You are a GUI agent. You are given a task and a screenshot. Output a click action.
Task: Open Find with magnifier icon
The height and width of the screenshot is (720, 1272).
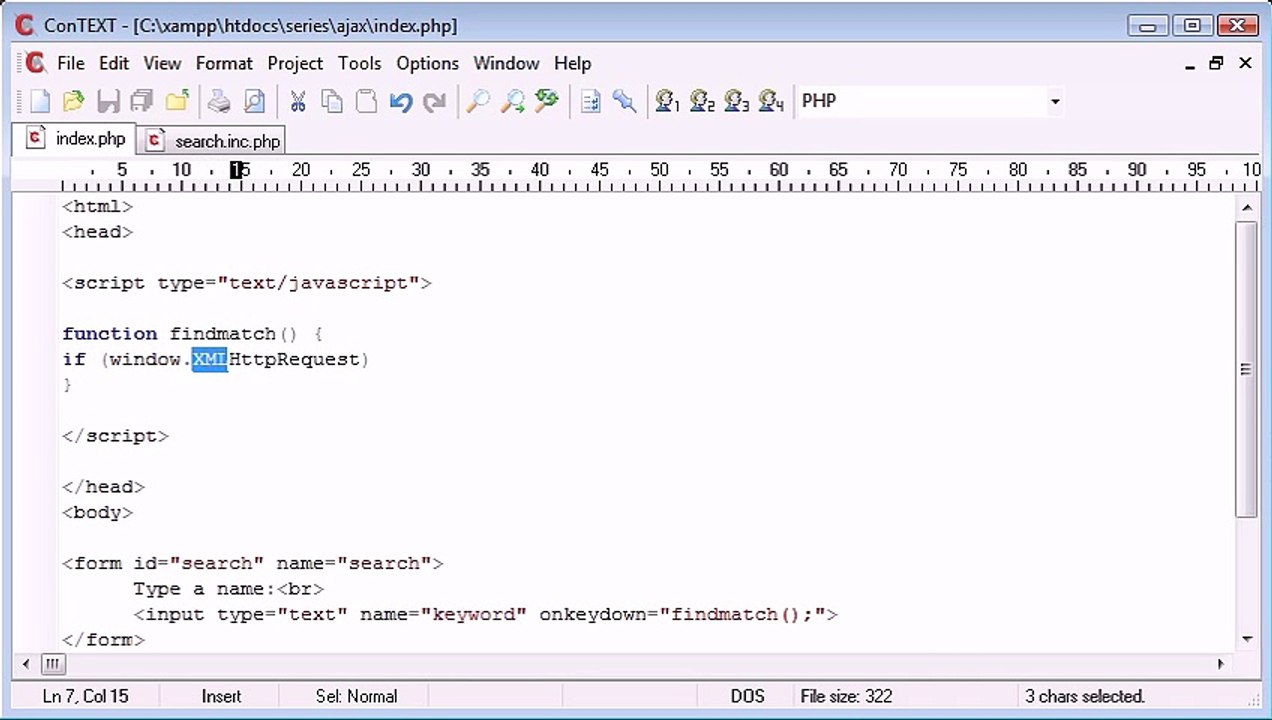[x=478, y=101]
